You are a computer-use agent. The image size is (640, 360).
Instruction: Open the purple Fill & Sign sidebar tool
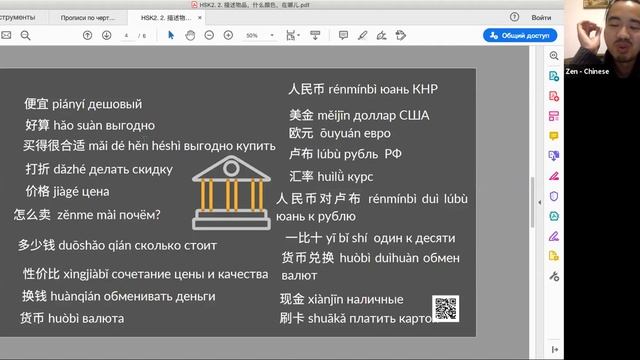pyautogui.click(x=554, y=236)
